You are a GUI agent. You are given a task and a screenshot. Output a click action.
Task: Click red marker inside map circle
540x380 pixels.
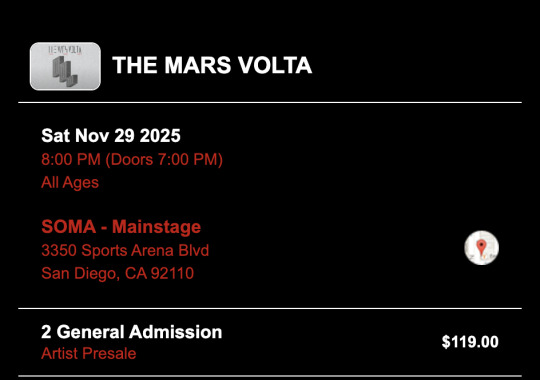[481, 248]
